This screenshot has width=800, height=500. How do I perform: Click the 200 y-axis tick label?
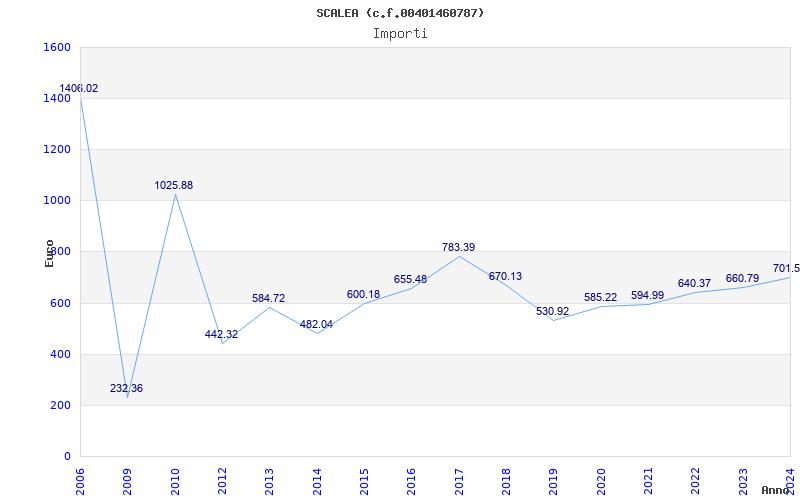tap(61, 405)
